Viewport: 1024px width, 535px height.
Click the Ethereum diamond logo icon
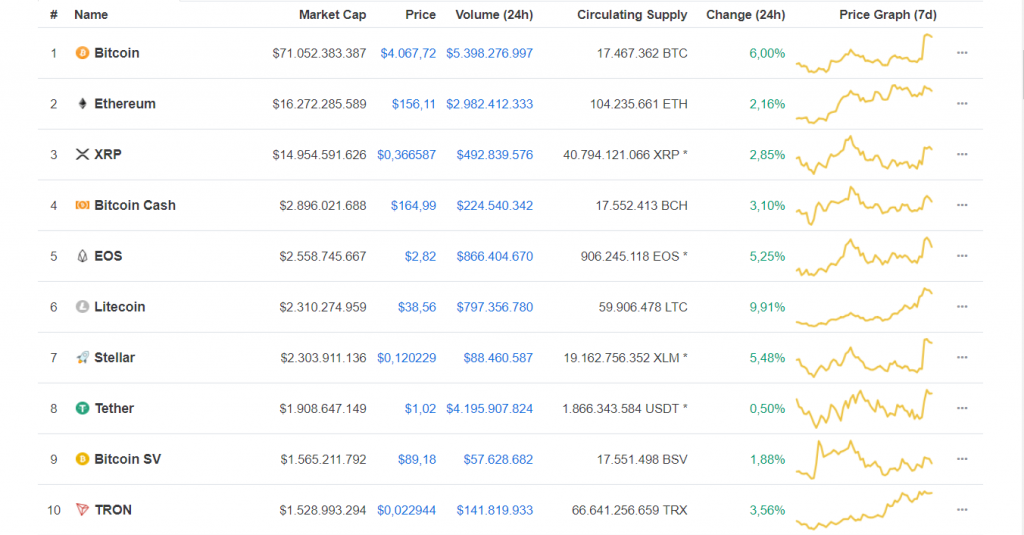coord(82,103)
